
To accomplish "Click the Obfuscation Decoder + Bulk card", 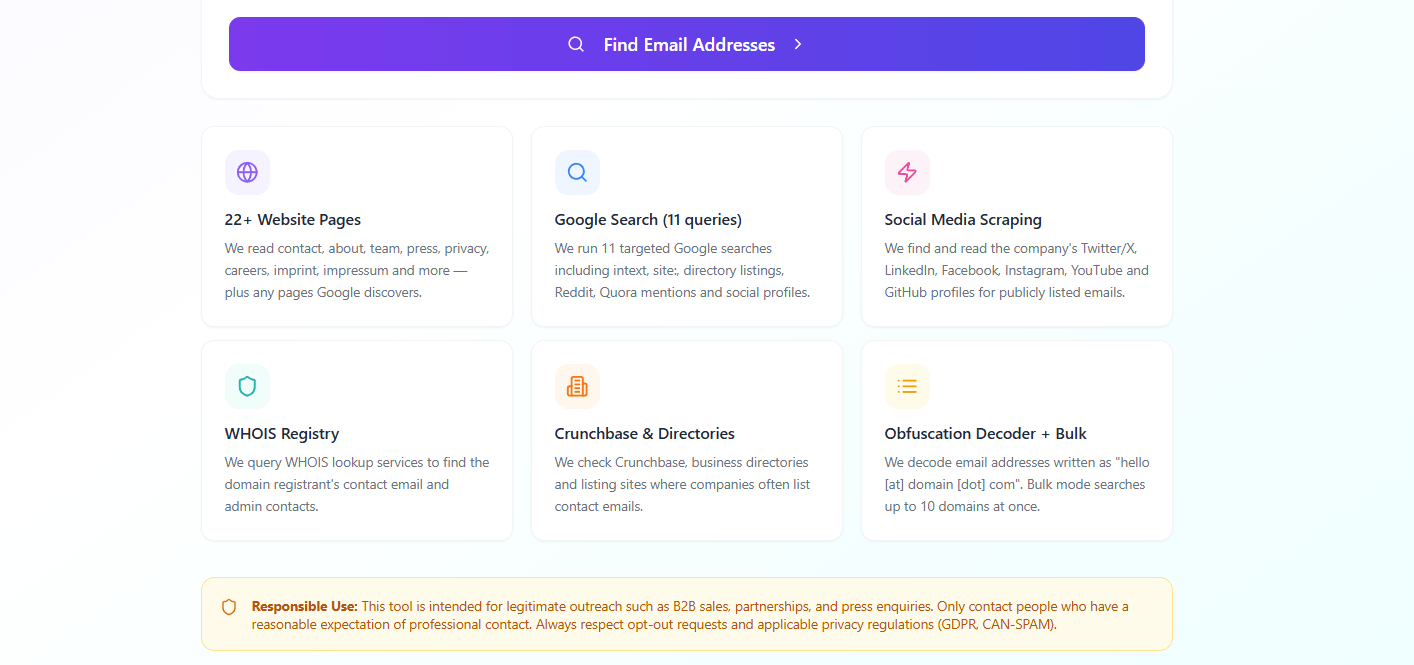I will (x=1016, y=440).
